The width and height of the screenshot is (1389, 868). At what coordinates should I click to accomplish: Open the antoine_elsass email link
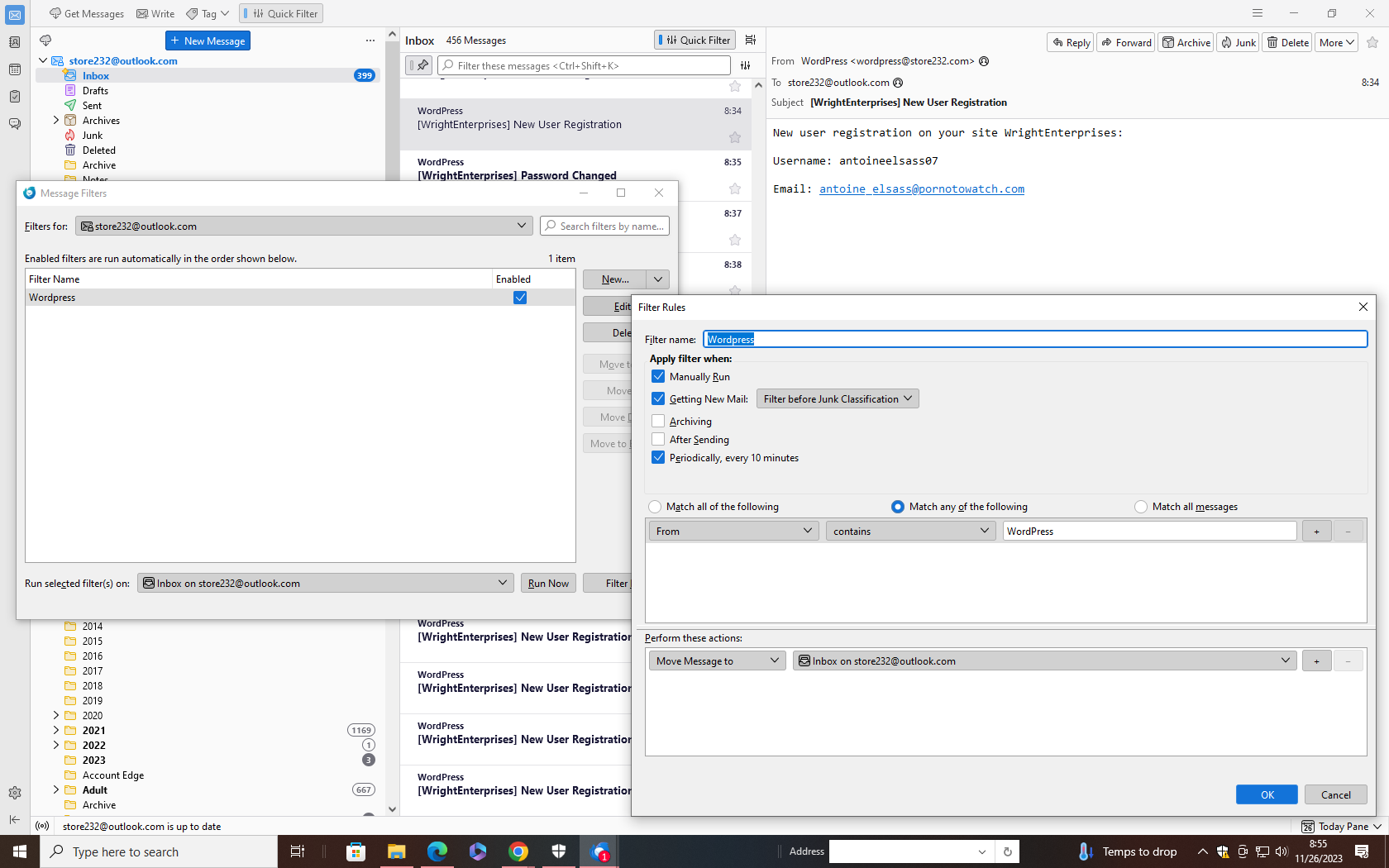(922, 188)
